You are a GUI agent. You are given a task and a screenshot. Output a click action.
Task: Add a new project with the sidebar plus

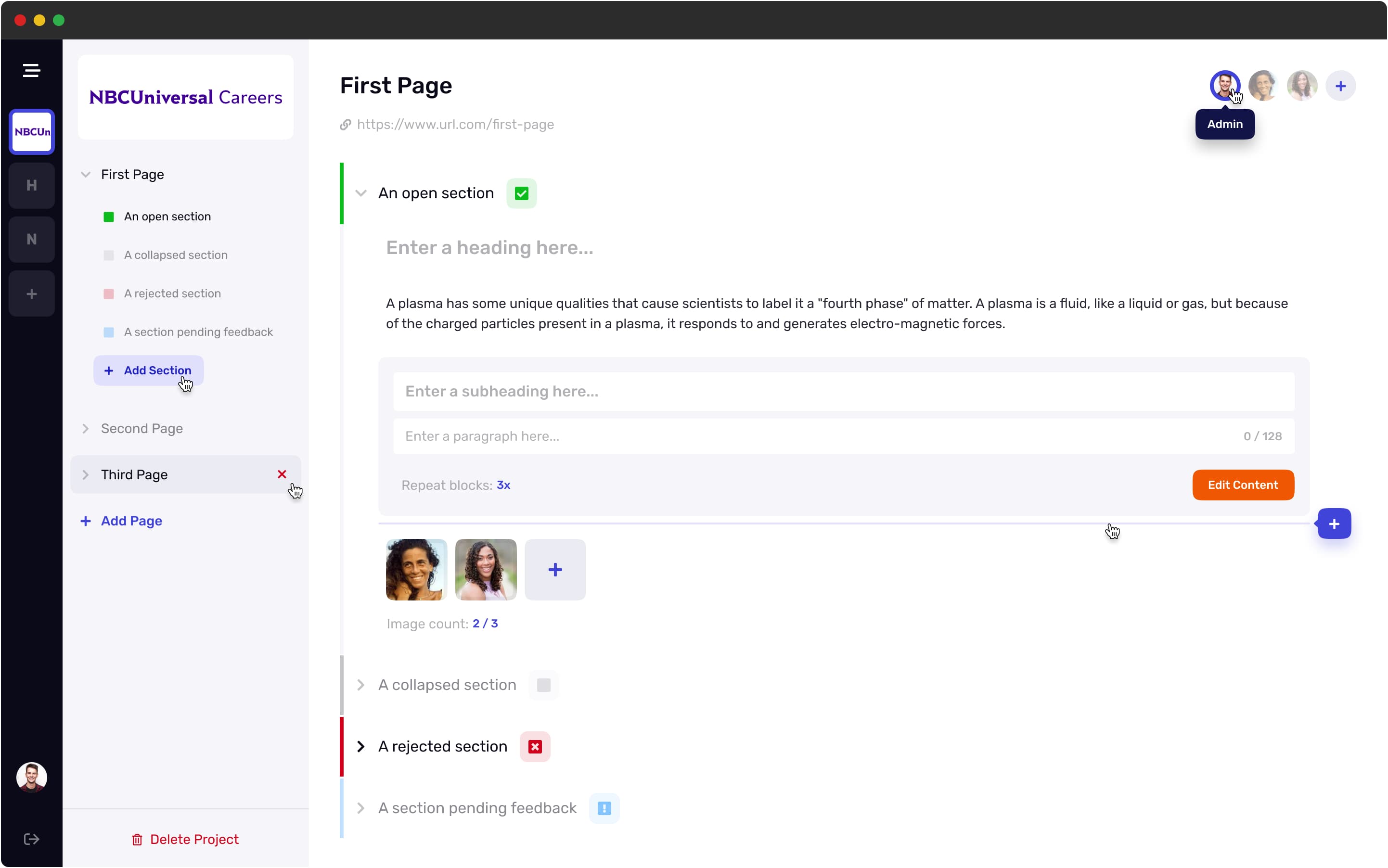click(32, 294)
